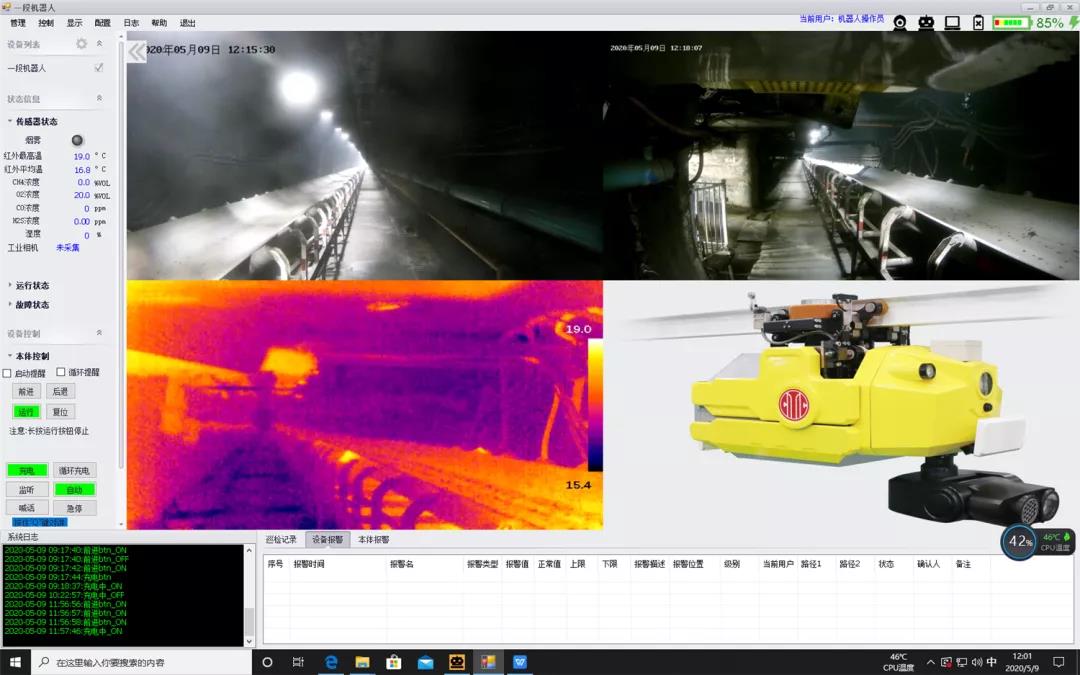Switch to the 巡检记录 tab
This screenshot has height=675, width=1080.
[281, 540]
